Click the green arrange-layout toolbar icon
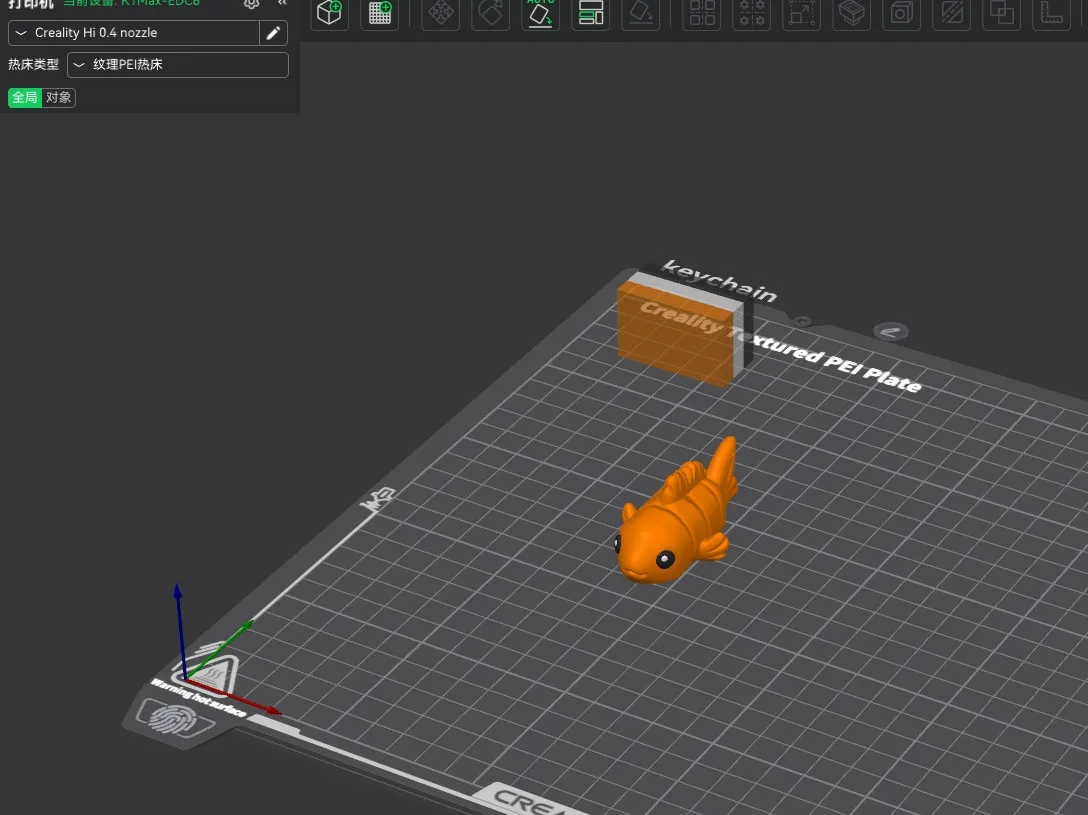The width and height of the screenshot is (1088, 815). pyautogui.click(x=590, y=12)
